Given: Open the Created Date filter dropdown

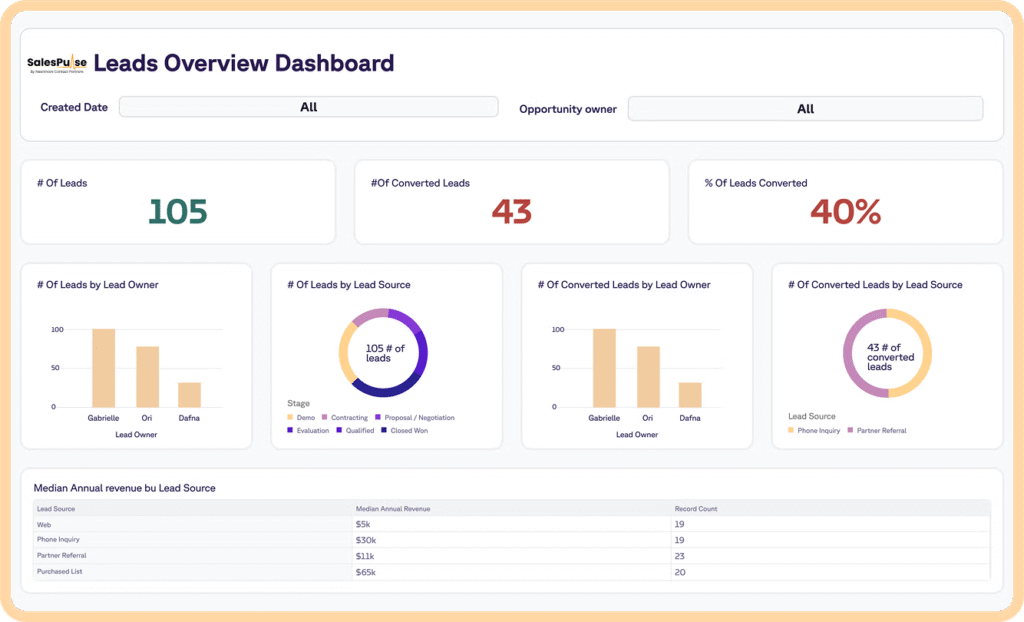Looking at the screenshot, I should (x=308, y=107).
